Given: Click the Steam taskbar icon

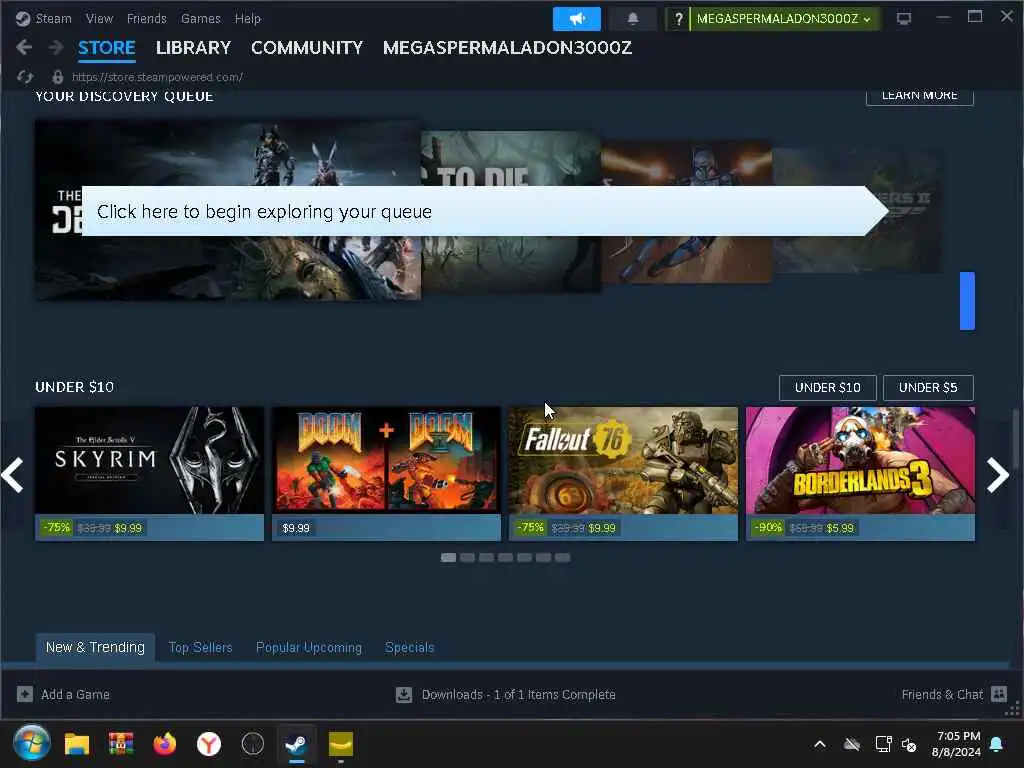Looking at the screenshot, I should pos(296,744).
